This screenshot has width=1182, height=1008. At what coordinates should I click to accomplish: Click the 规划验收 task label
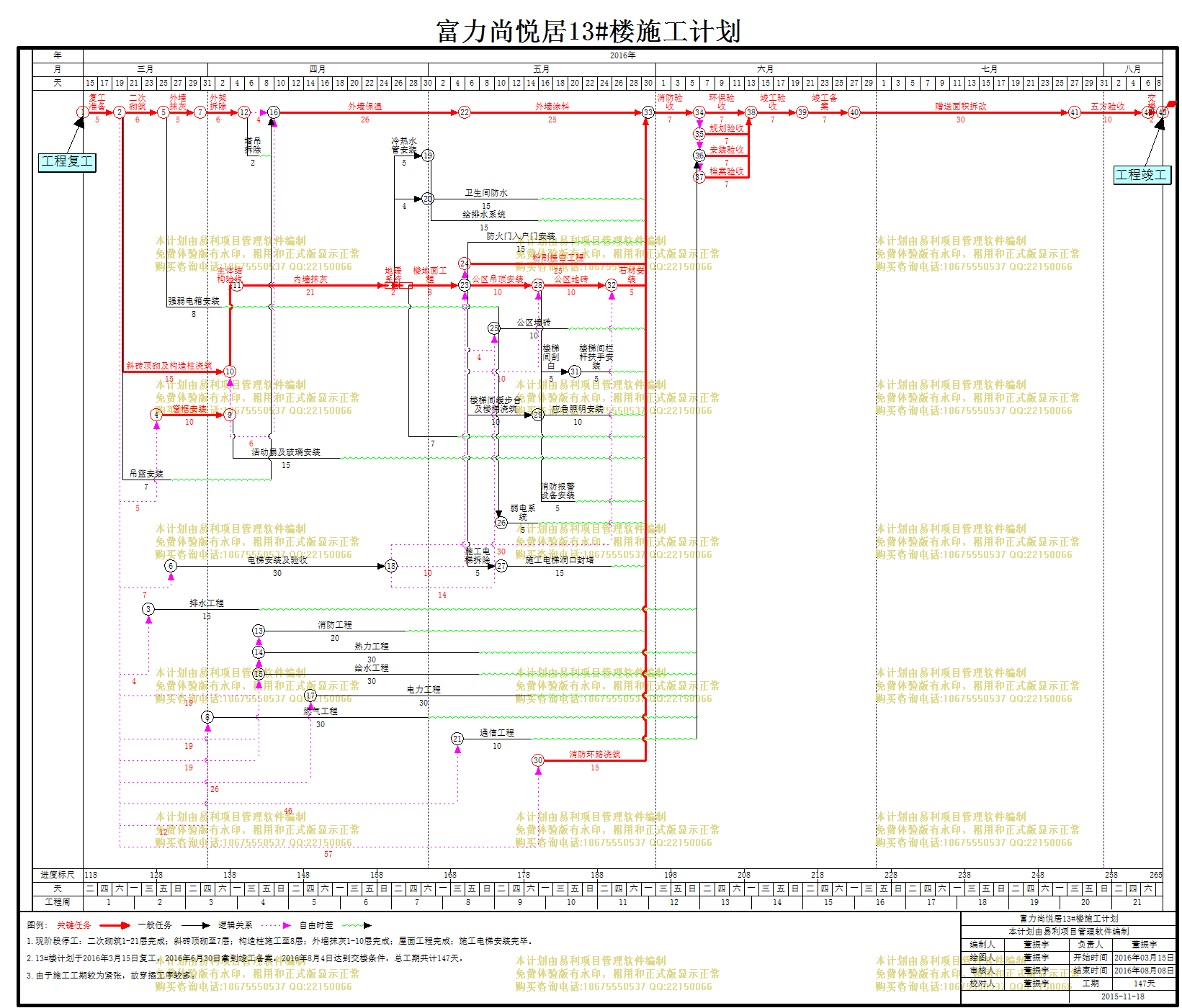coord(727,128)
